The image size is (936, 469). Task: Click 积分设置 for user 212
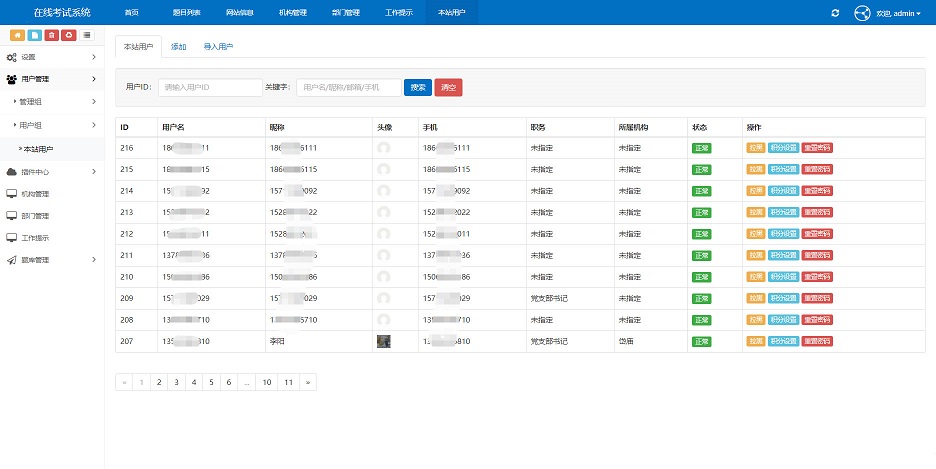(783, 234)
